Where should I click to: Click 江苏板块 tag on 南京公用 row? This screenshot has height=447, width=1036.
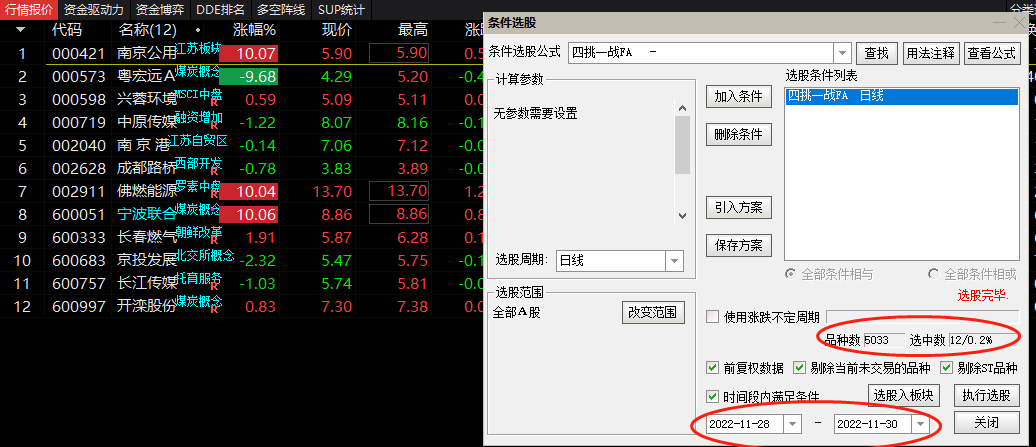coord(198,48)
